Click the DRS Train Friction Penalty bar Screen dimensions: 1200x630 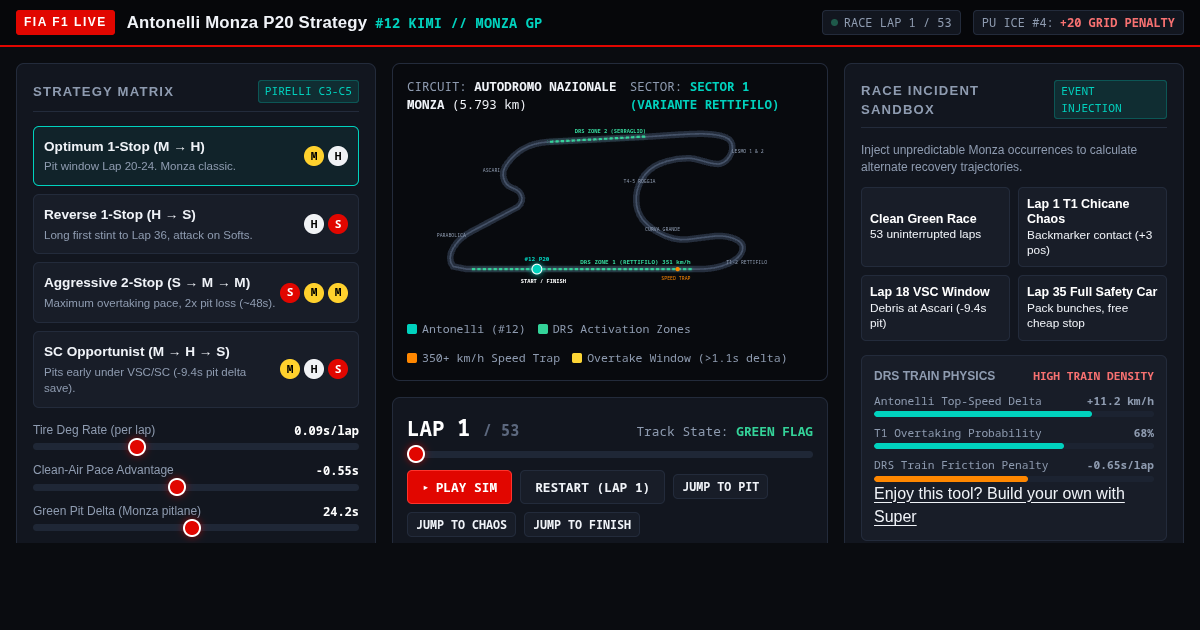[1014, 478]
